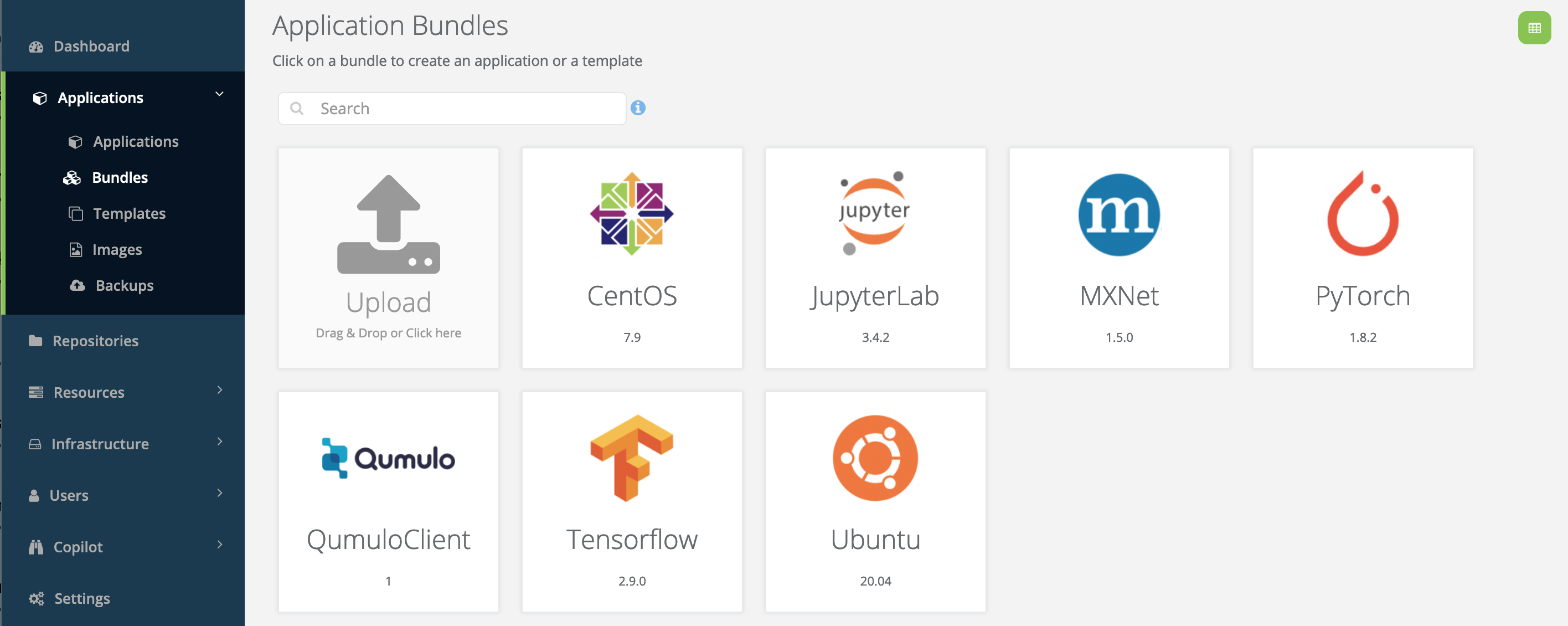
Task: Open the Templates section
Action: (x=129, y=213)
